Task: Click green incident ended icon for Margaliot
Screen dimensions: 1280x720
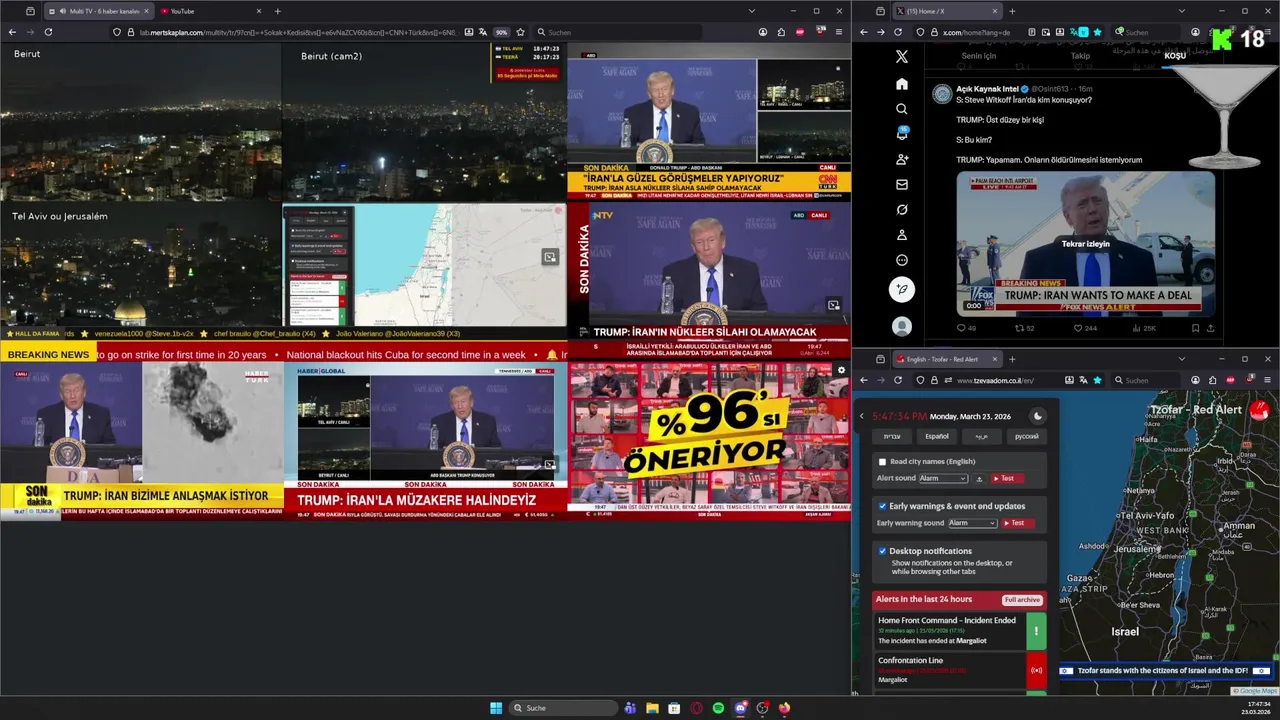Action: coord(1036,631)
